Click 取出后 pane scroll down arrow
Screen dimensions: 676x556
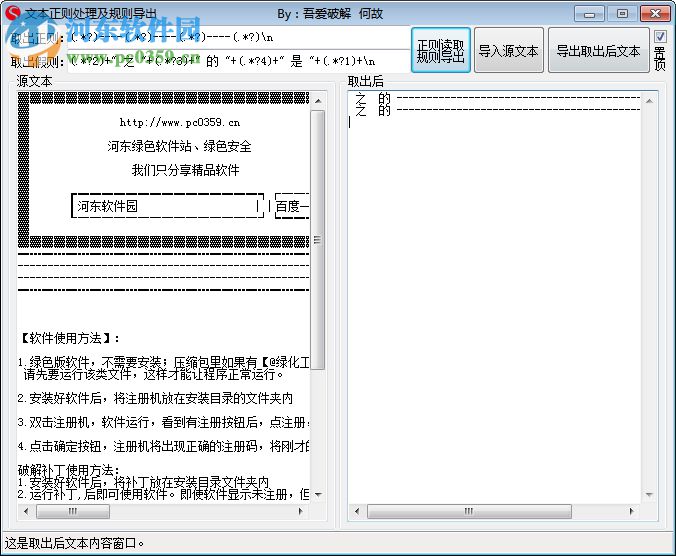[649, 494]
